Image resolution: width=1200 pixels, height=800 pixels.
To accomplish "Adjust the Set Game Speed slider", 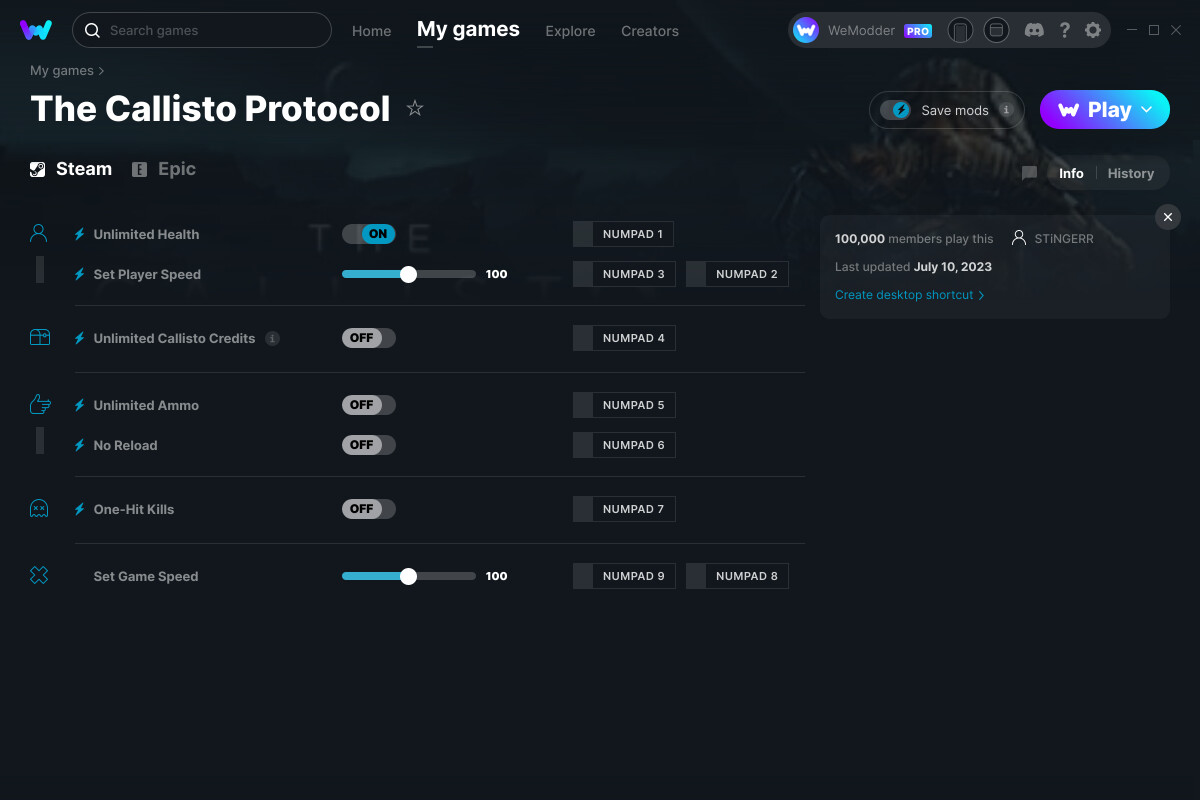I will click(x=408, y=575).
